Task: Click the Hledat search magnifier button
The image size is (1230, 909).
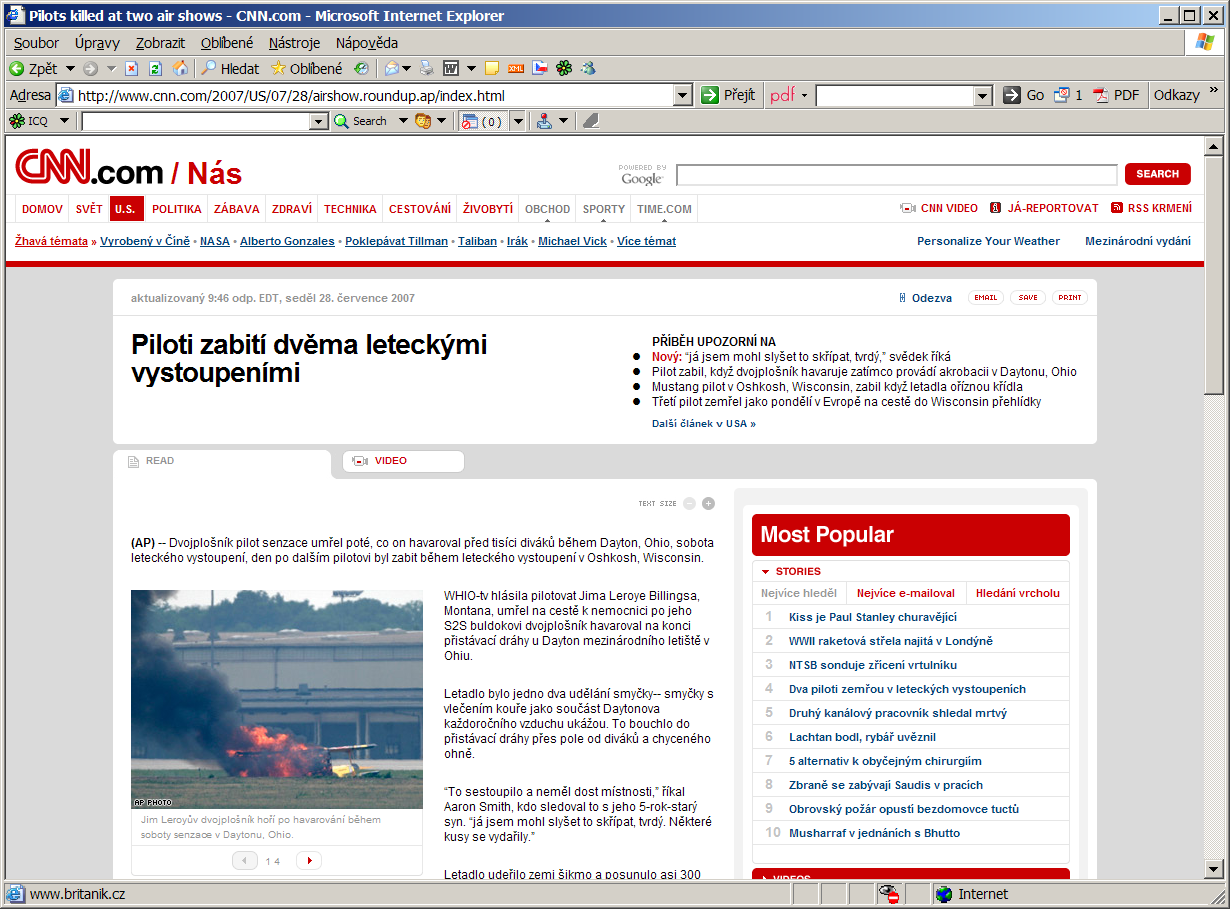Action: (230, 69)
